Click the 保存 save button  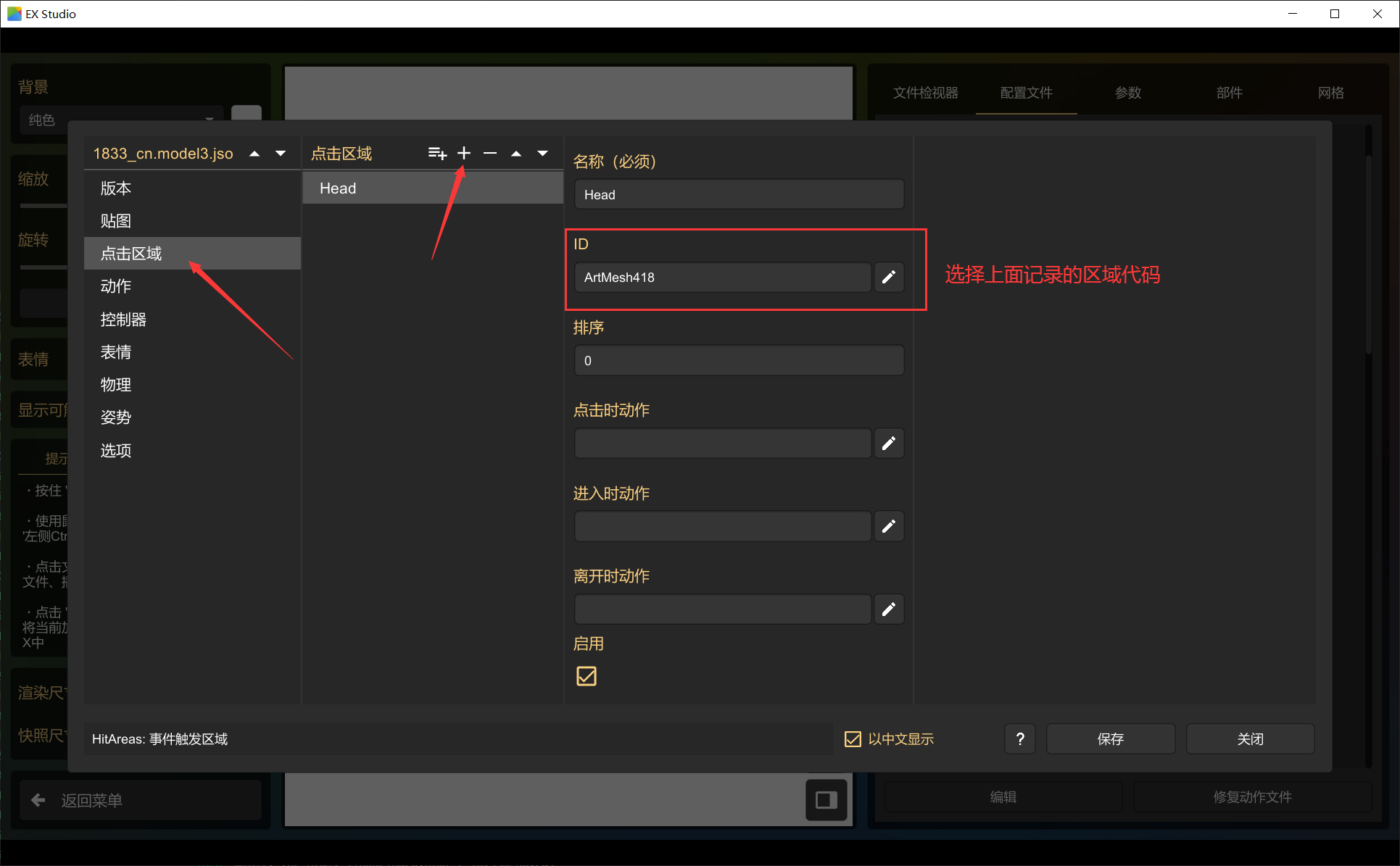coord(1111,738)
